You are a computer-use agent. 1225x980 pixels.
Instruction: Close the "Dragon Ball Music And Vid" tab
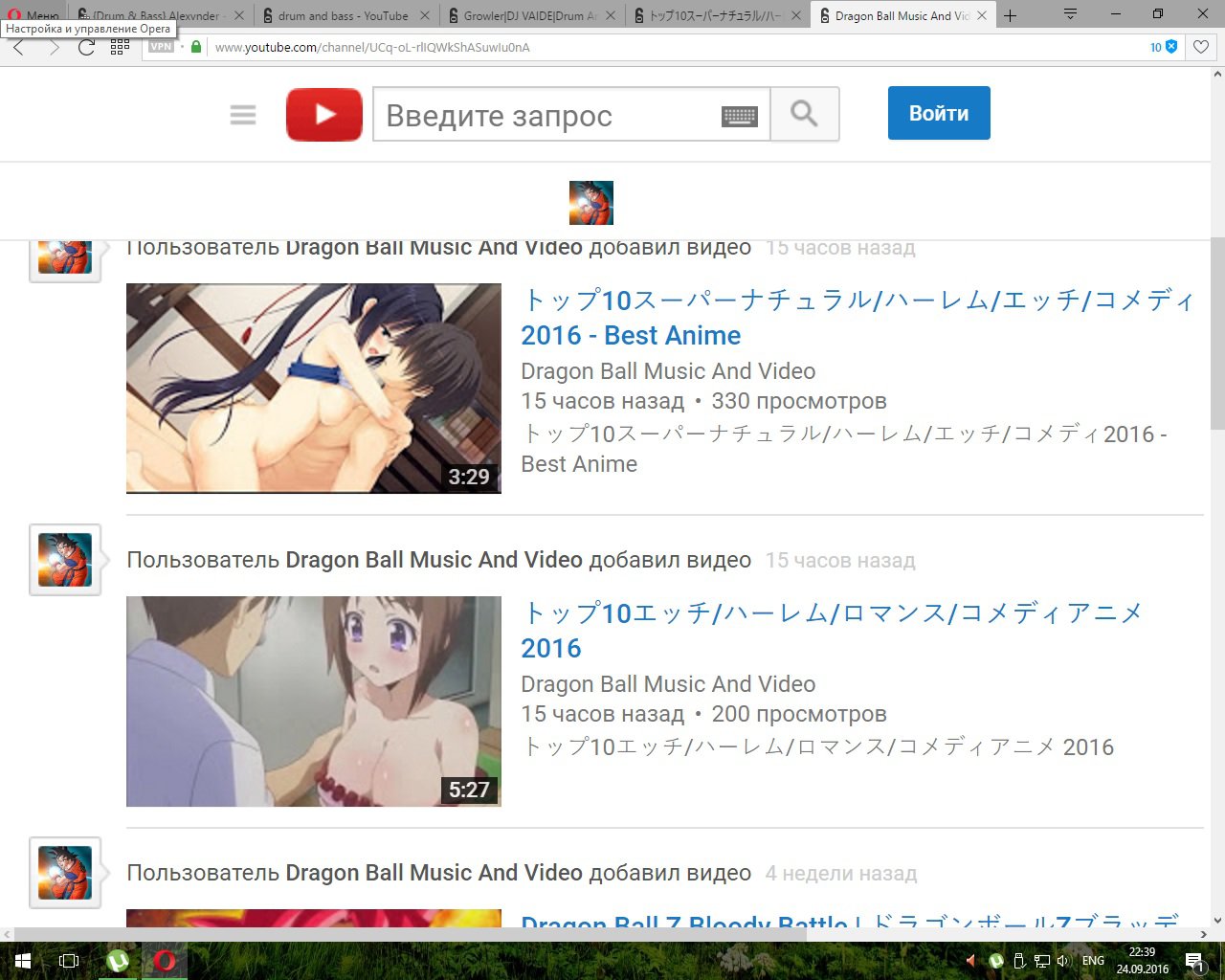click(982, 16)
